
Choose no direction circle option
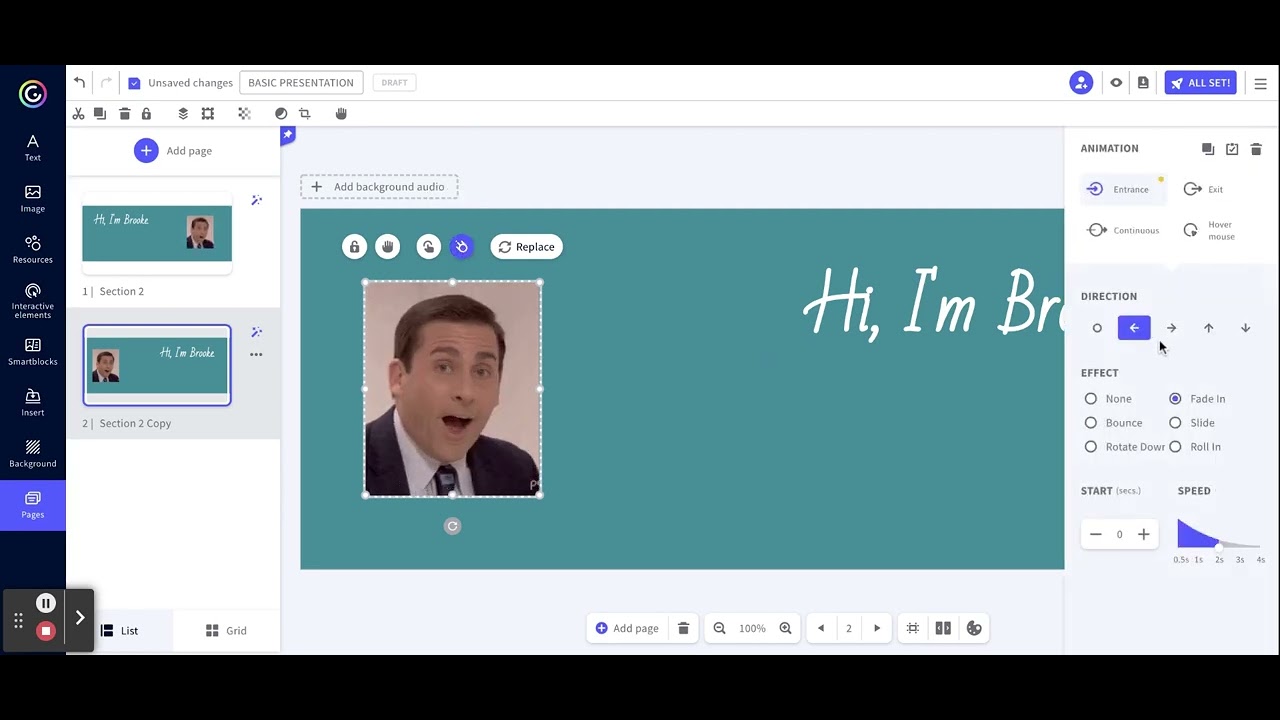pos(1097,328)
